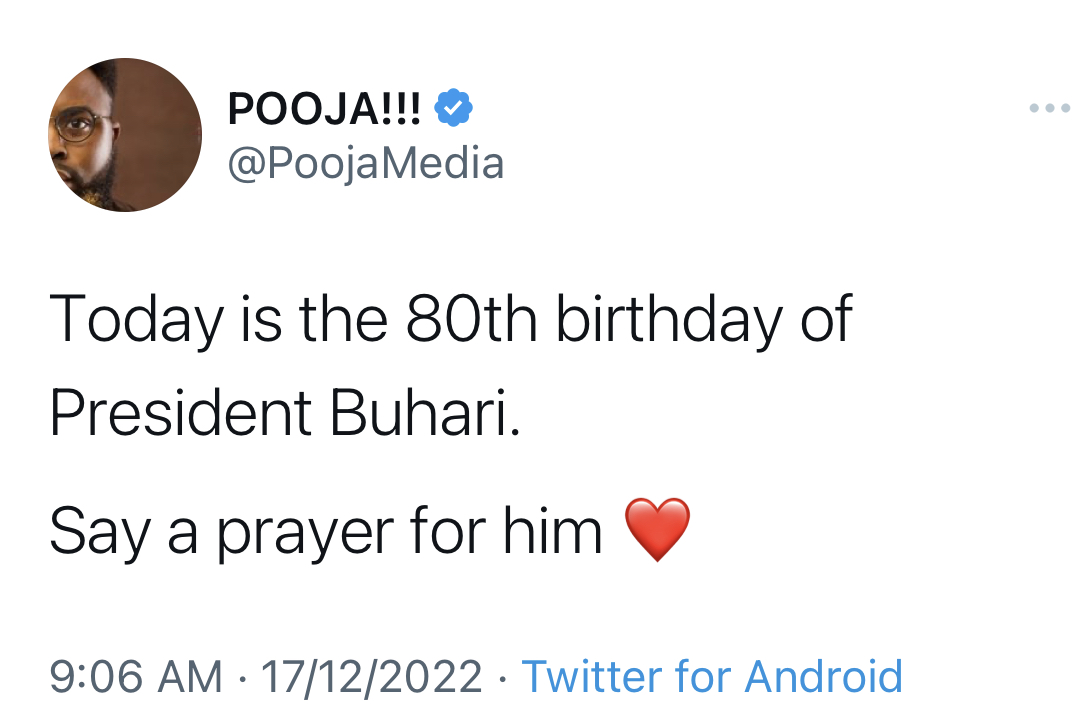Screen dimensions: 1090x726
Task: Open the Twitter for Android source link
Action: [712, 677]
